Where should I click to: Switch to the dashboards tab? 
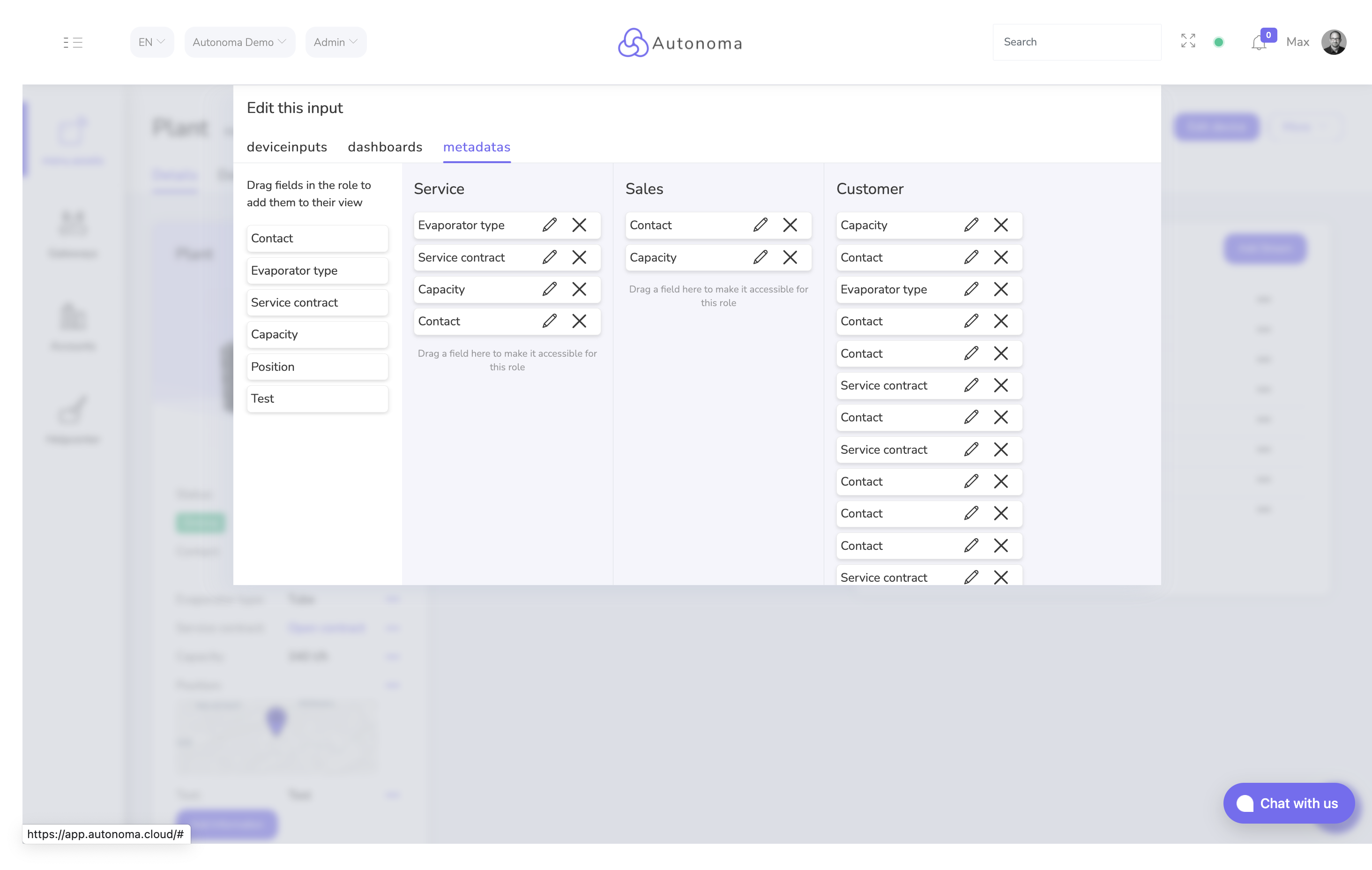tap(385, 147)
